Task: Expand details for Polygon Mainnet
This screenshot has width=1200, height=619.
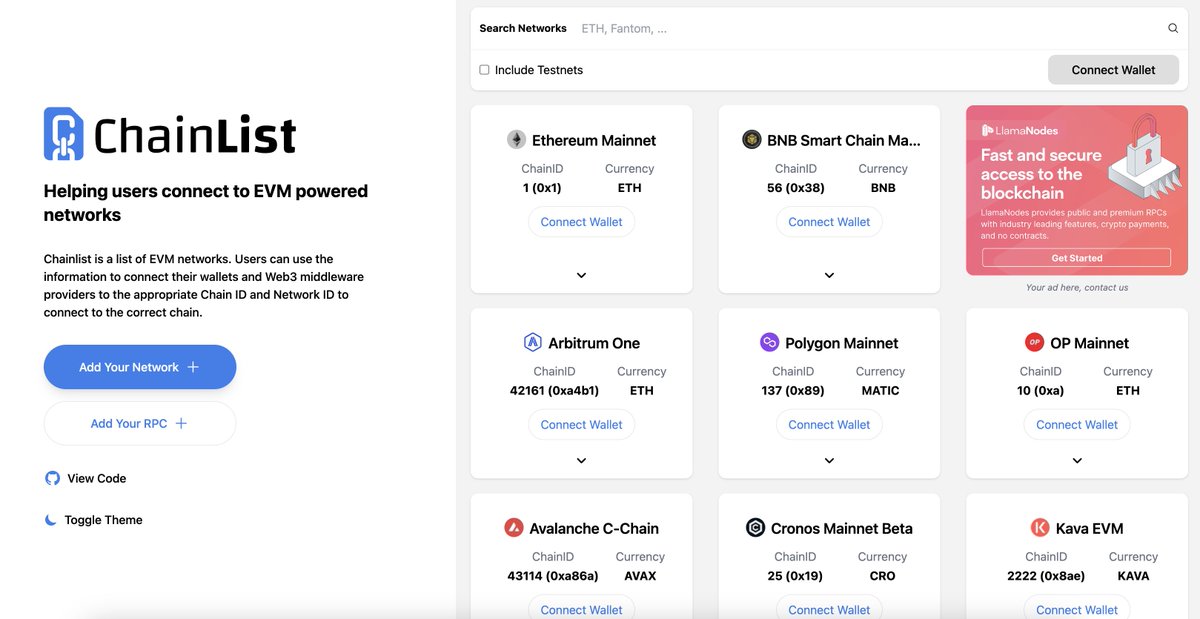Action: click(x=829, y=460)
